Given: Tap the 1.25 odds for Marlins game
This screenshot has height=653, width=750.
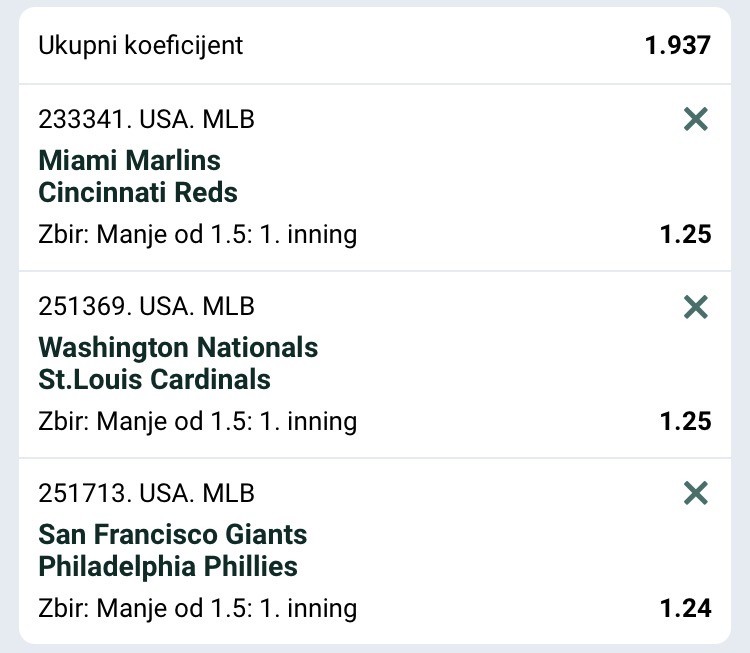Looking at the screenshot, I should tap(685, 235).
